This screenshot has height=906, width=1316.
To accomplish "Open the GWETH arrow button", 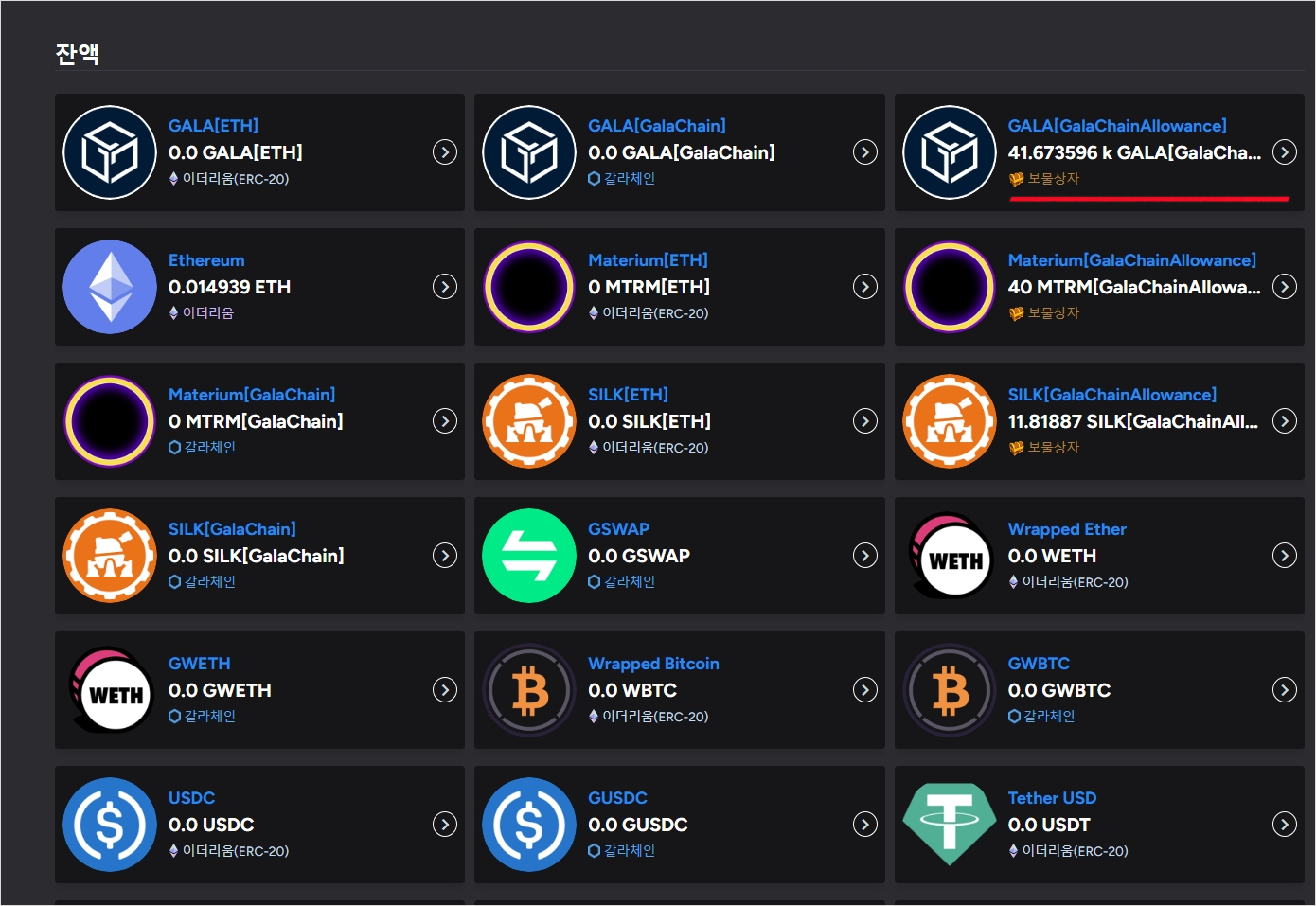I will click(445, 690).
